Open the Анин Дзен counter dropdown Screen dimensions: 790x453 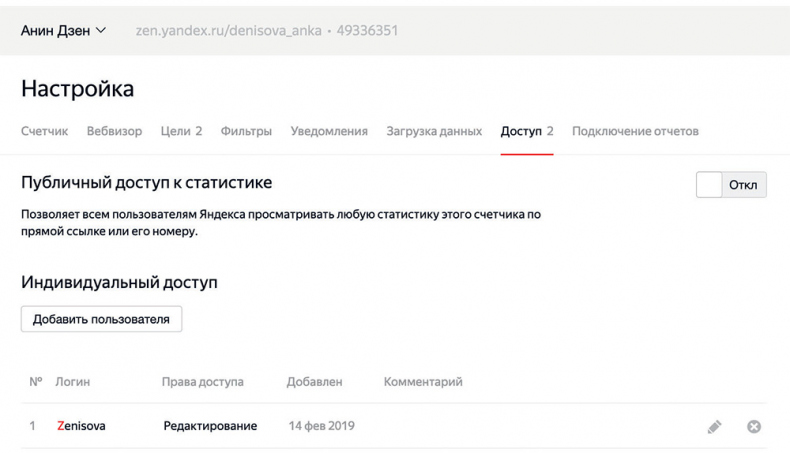pos(63,31)
